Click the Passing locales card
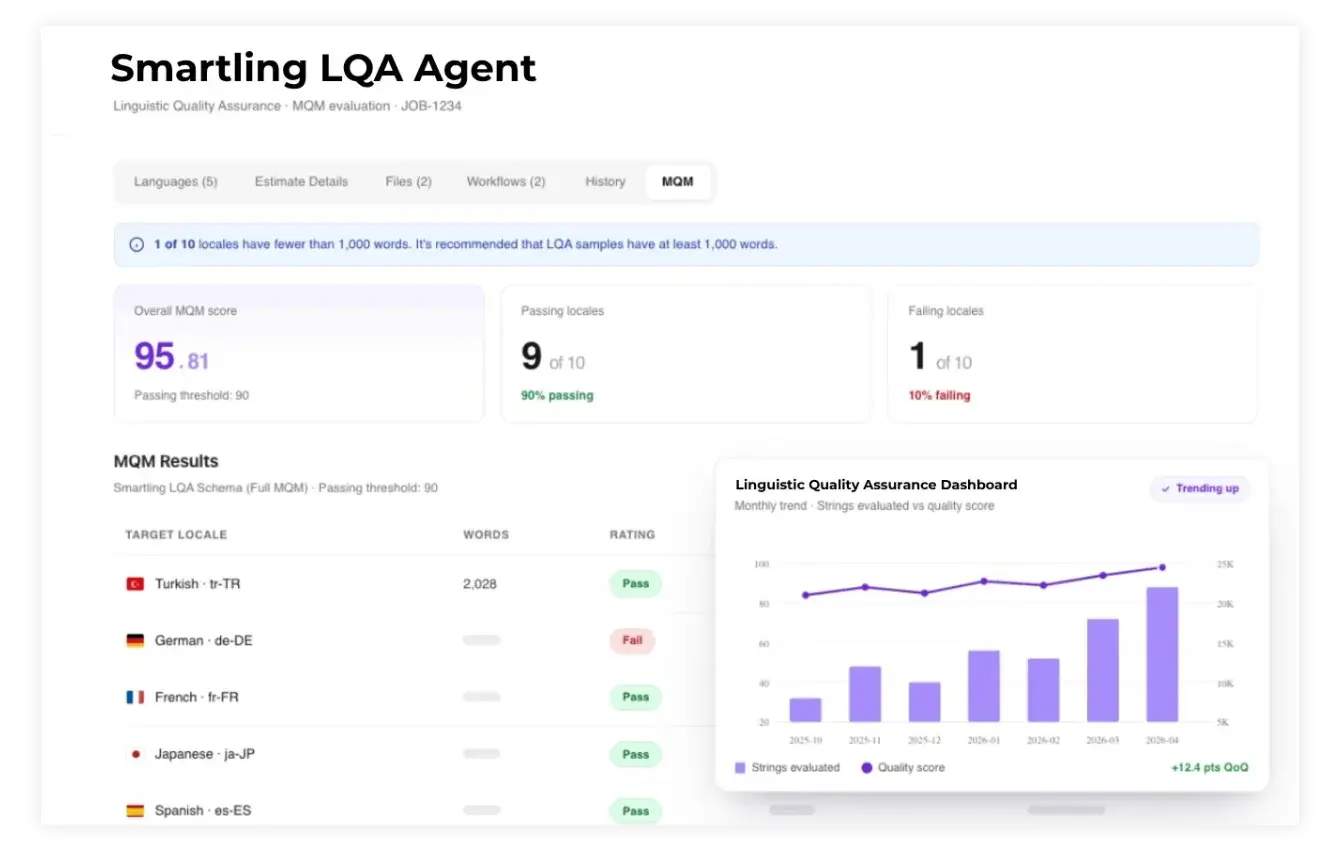 point(685,353)
